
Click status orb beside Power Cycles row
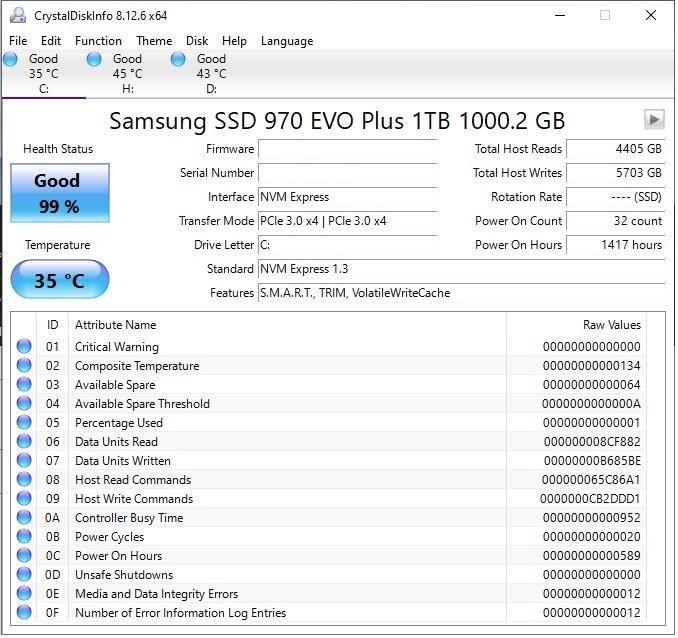pos(24,537)
